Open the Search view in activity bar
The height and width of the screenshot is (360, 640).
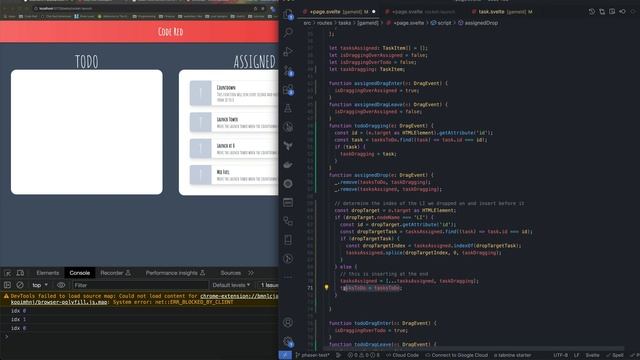click(288, 32)
